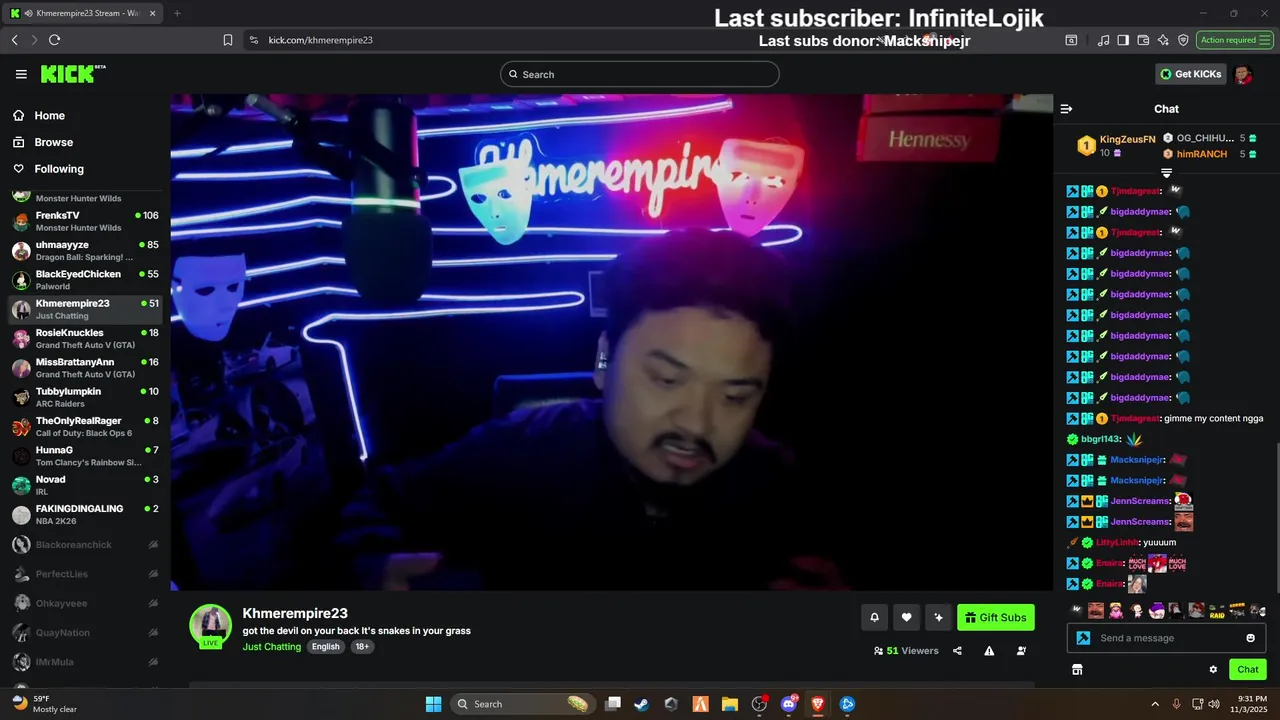Click the LittyLinhk username in chat
The width and height of the screenshot is (1280, 720).
[1117, 543]
